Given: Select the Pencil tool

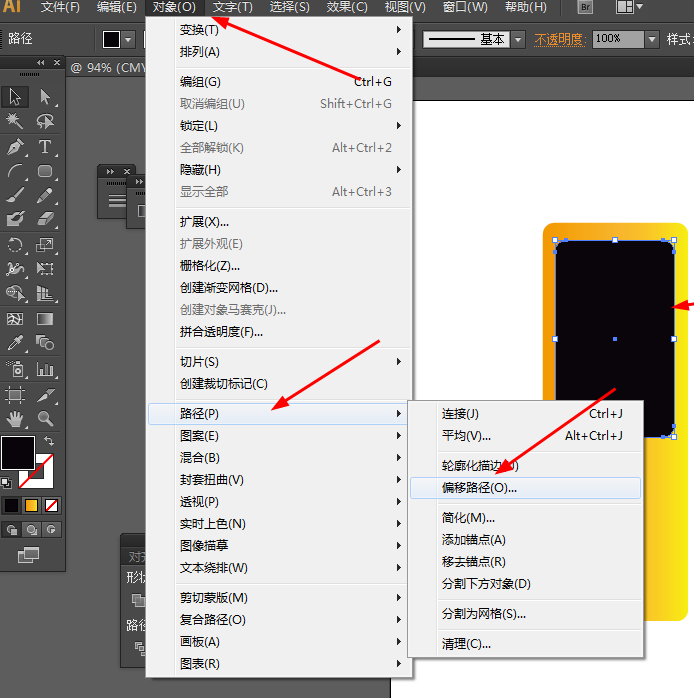Looking at the screenshot, I should pyautogui.click(x=45, y=195).
